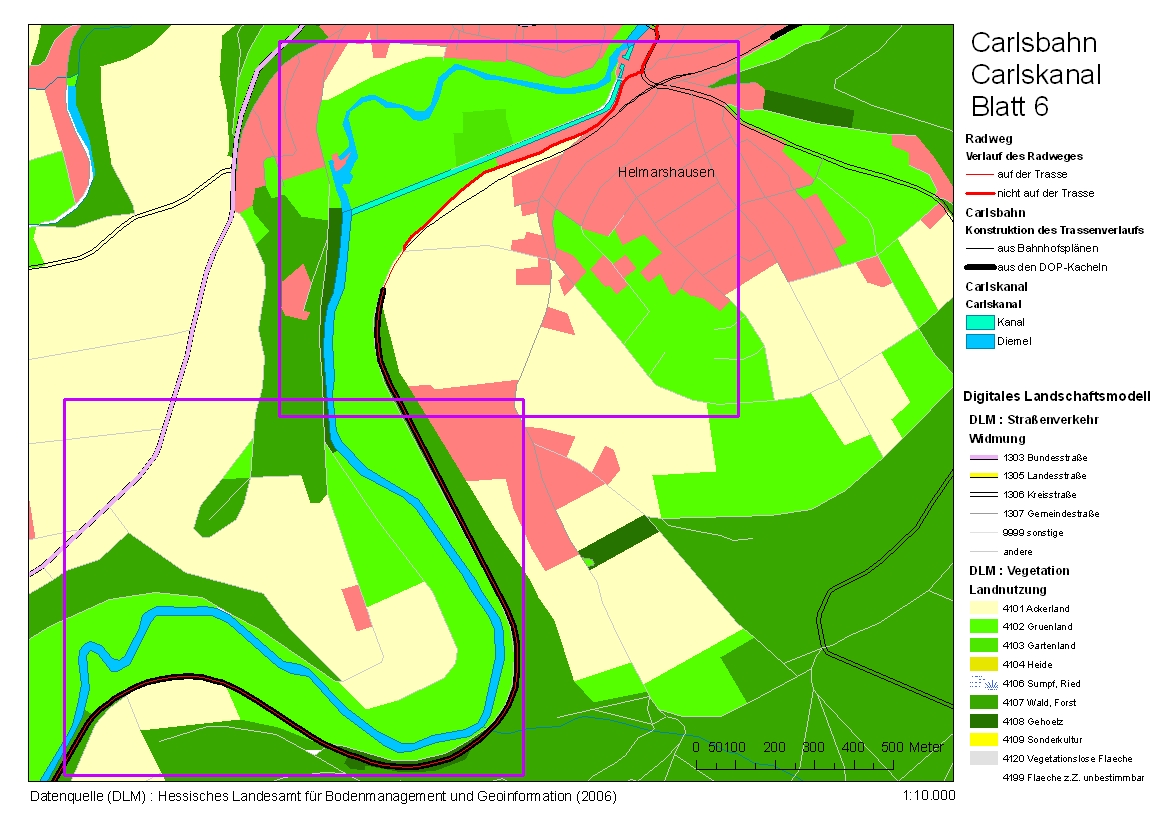
Task: Click the Helmarshausen label on the map
Action: (x=666, y=172)
